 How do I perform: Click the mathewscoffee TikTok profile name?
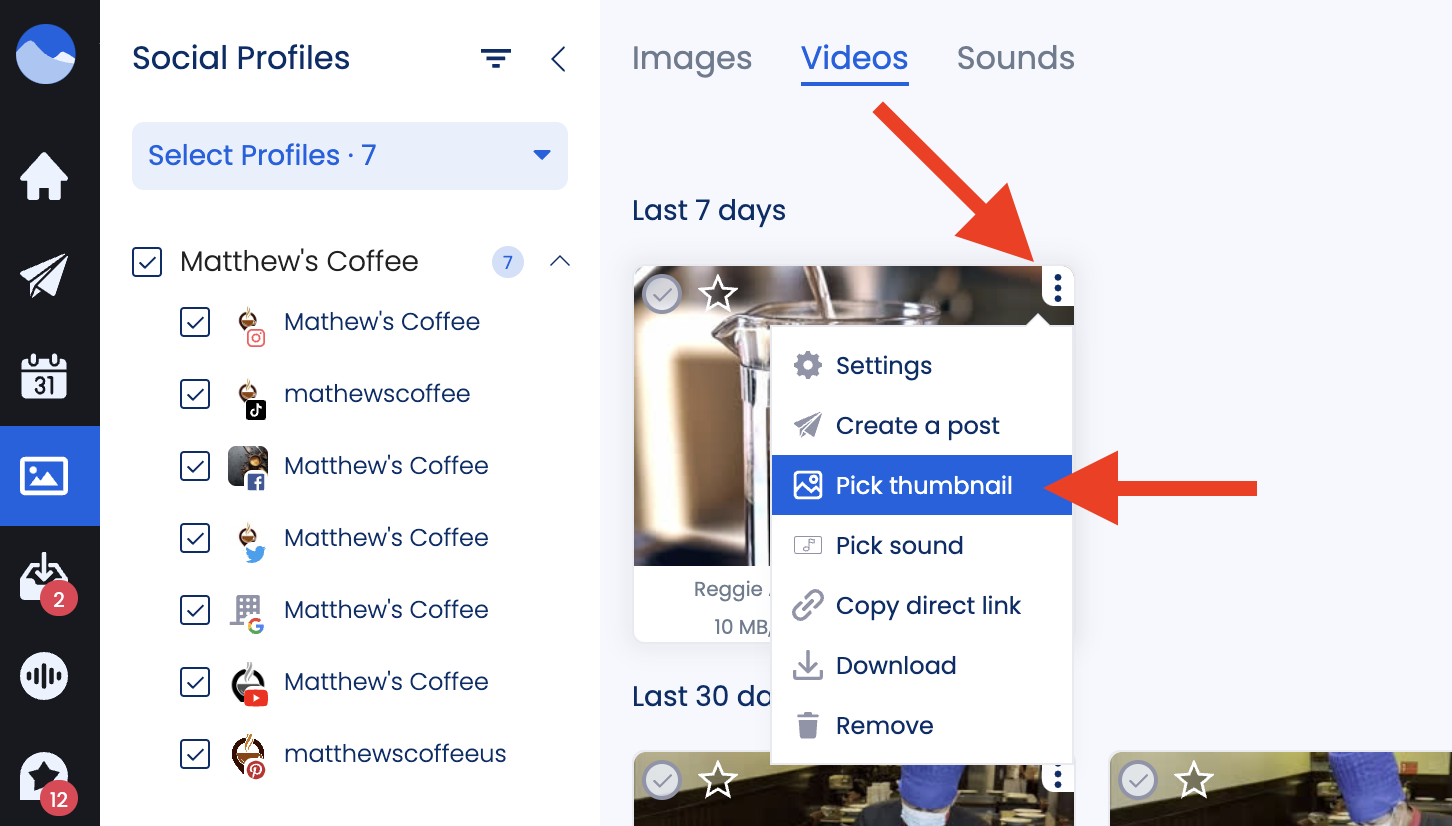click(377, 394)
